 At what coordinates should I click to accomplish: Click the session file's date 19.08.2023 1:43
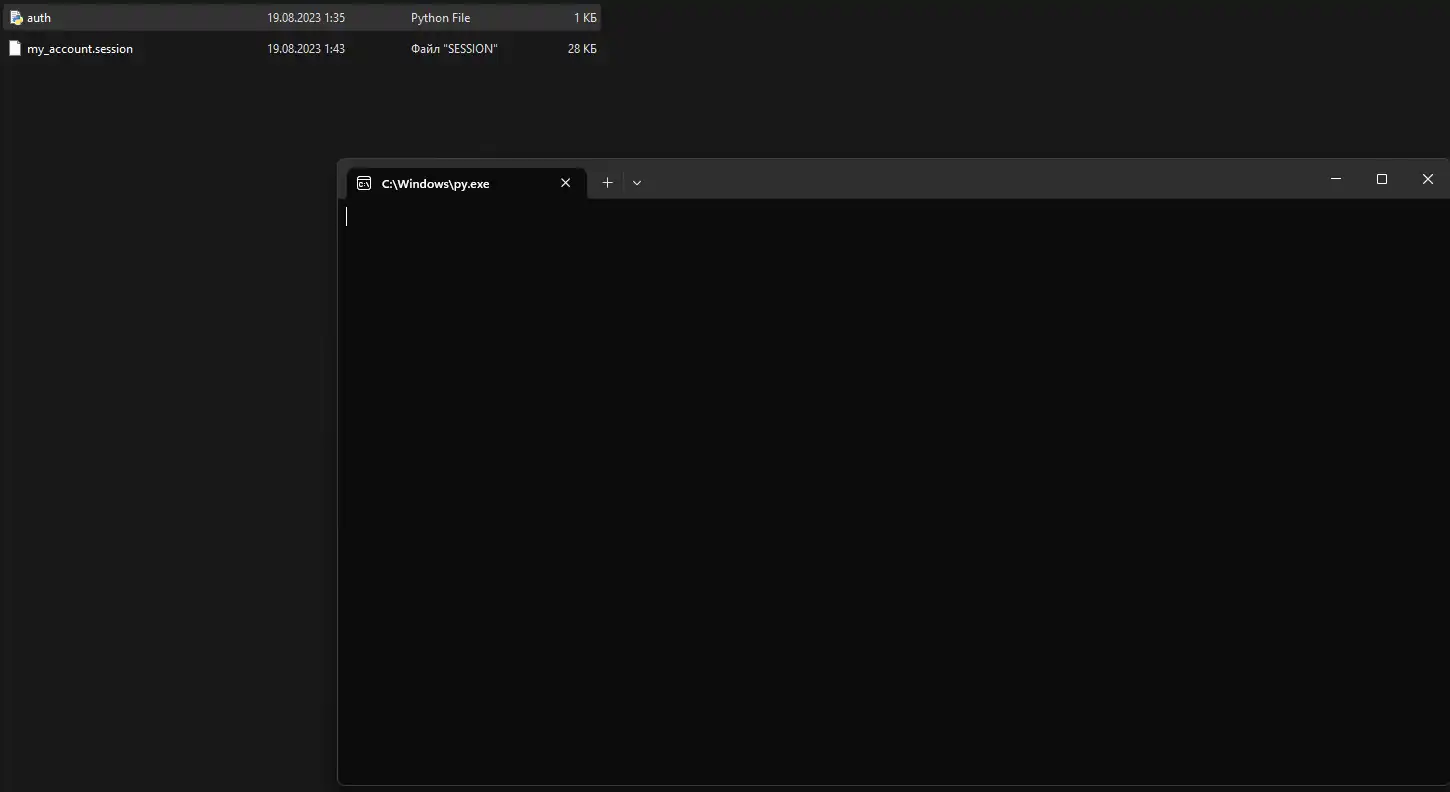(x=305, y=48)
